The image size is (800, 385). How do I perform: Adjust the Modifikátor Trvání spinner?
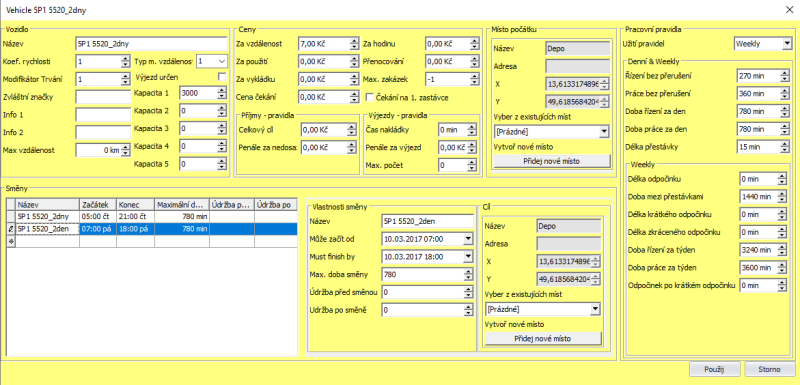pos(126,79)
